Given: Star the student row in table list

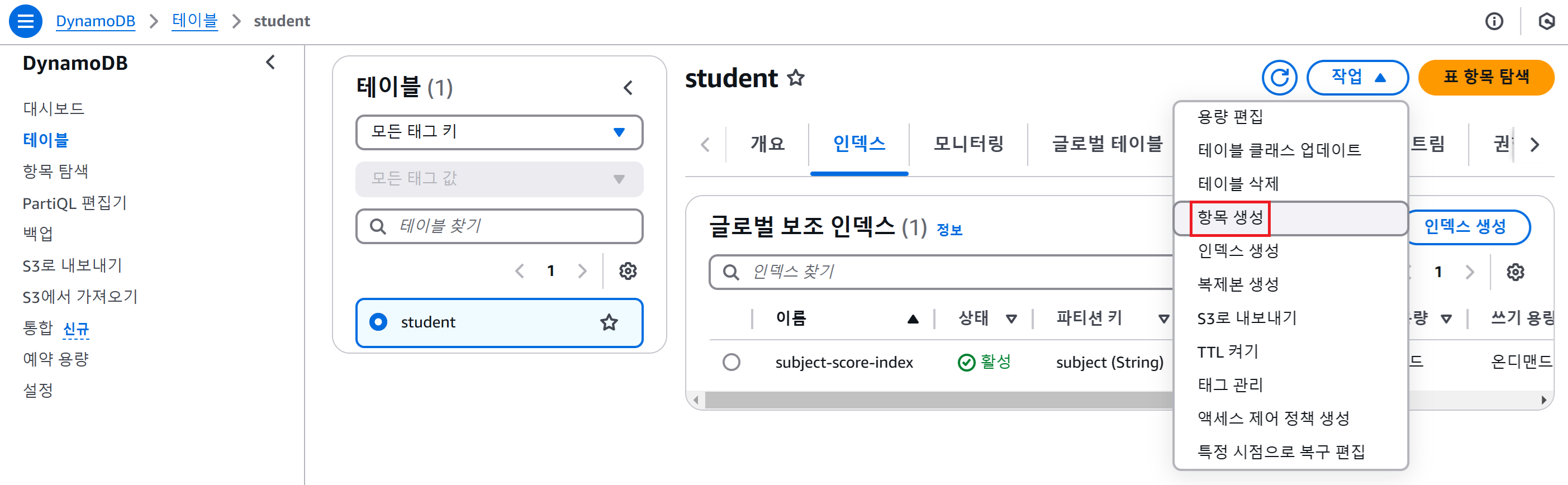Looking at the screenshot, I should (609, 322).
